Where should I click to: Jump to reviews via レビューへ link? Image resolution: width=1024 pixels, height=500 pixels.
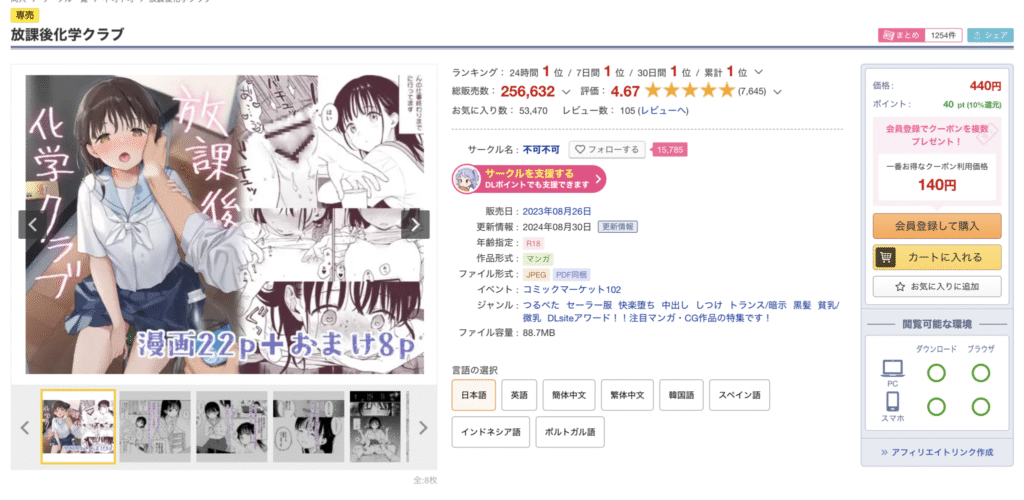click(663, 110)
